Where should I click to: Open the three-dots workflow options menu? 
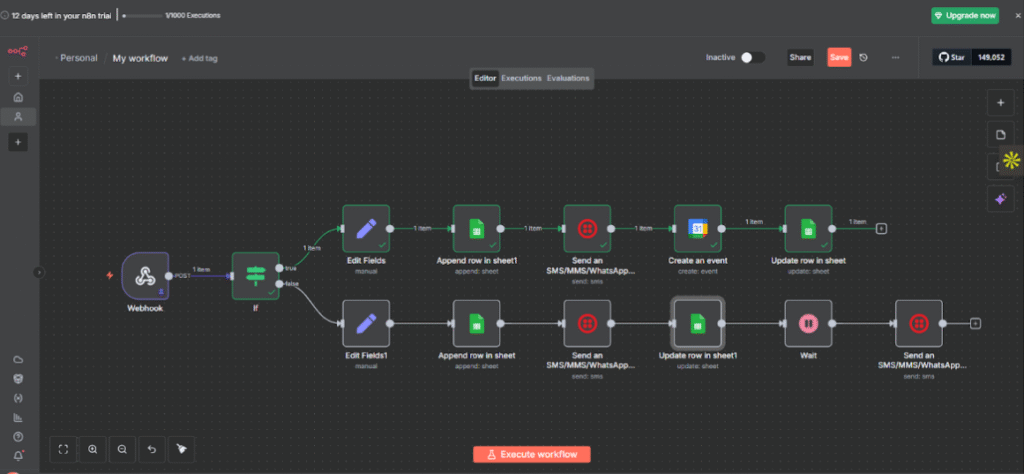tap(895, 58)
